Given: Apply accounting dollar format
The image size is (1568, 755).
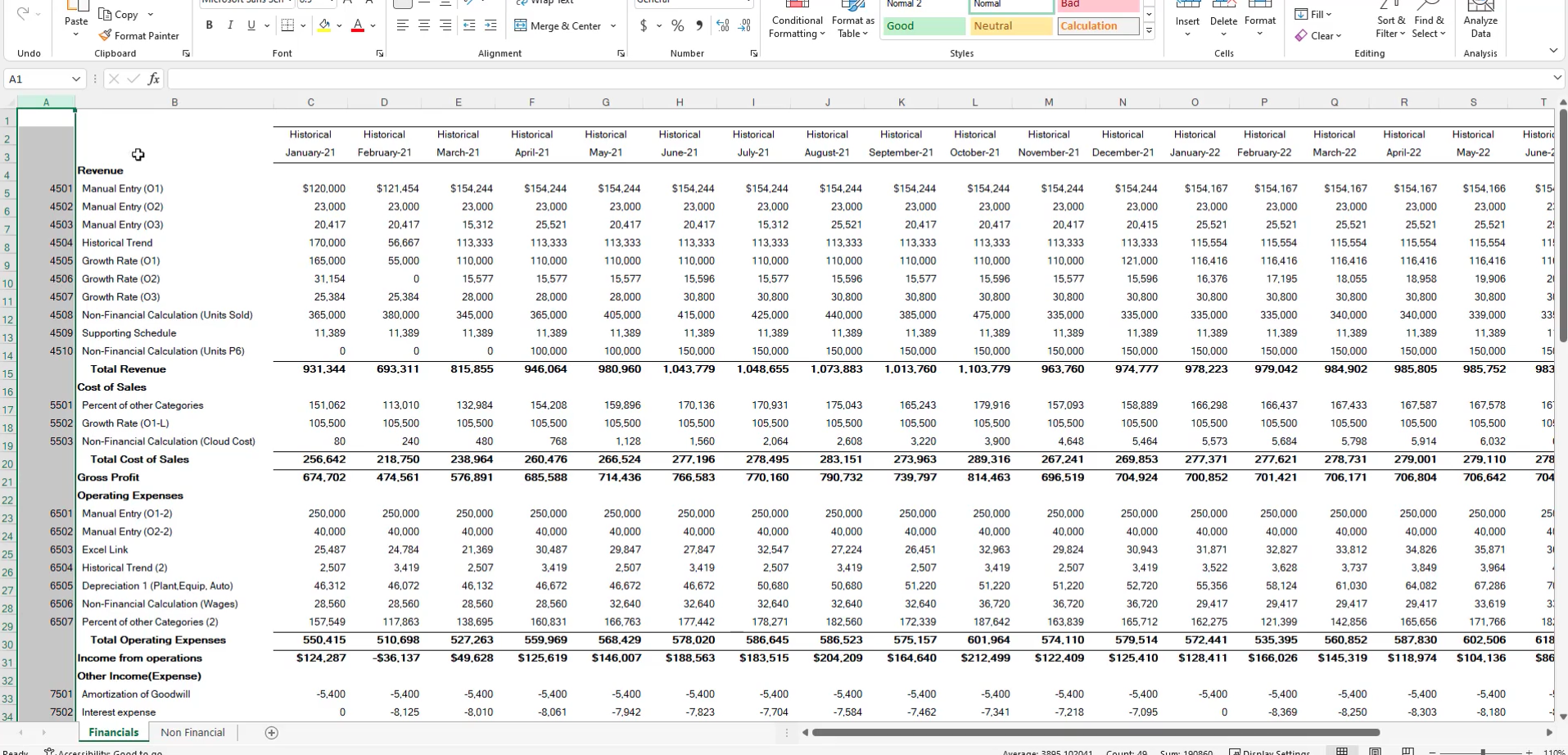Looking at the screenshot, I should click(644, 25).
